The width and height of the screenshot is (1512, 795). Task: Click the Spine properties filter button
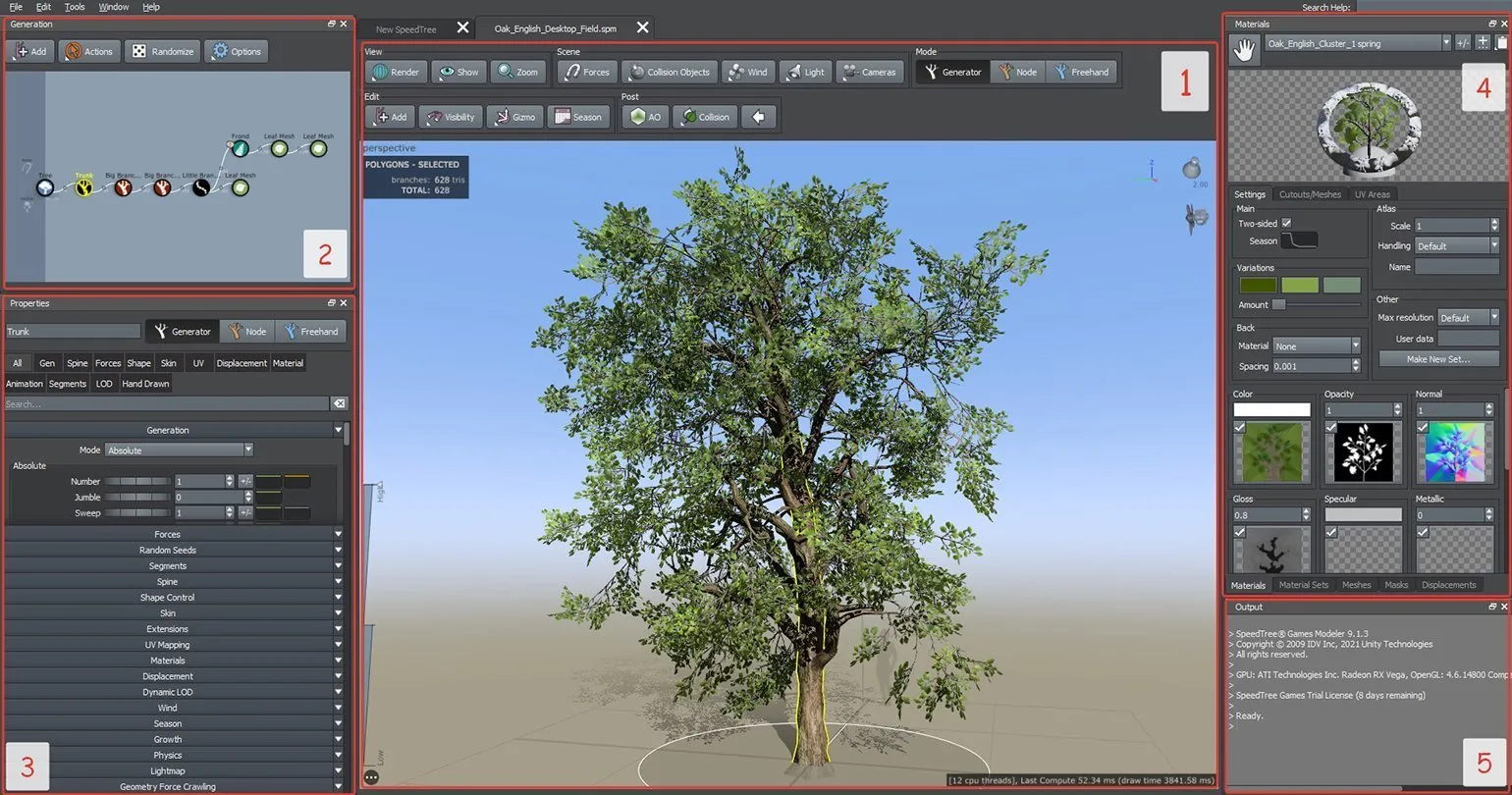point(77,363)
